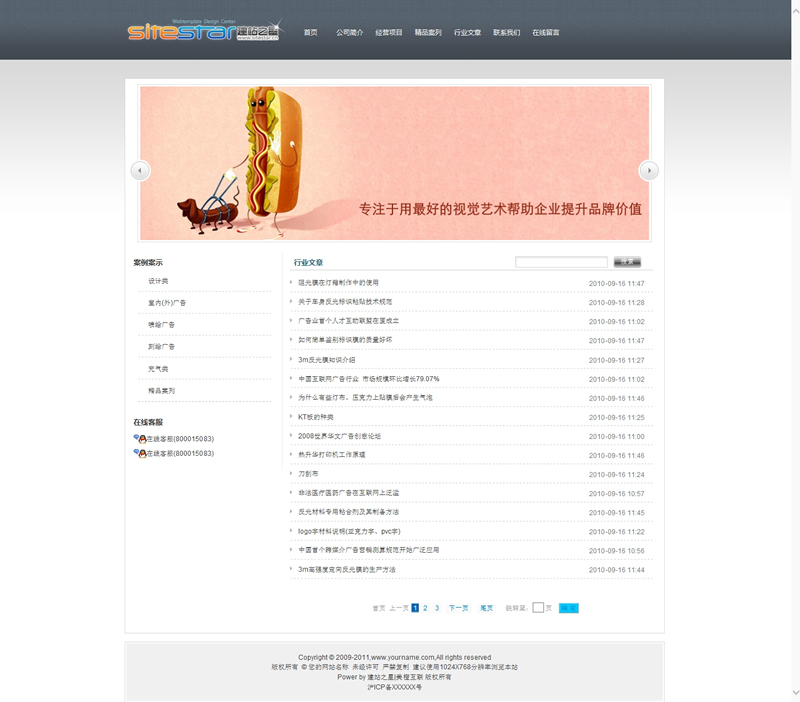Click arrow bullet beside 3m反光膜知识介绍
The width and height of the screenshot is (800, 702).
click(x=292, y=359)
